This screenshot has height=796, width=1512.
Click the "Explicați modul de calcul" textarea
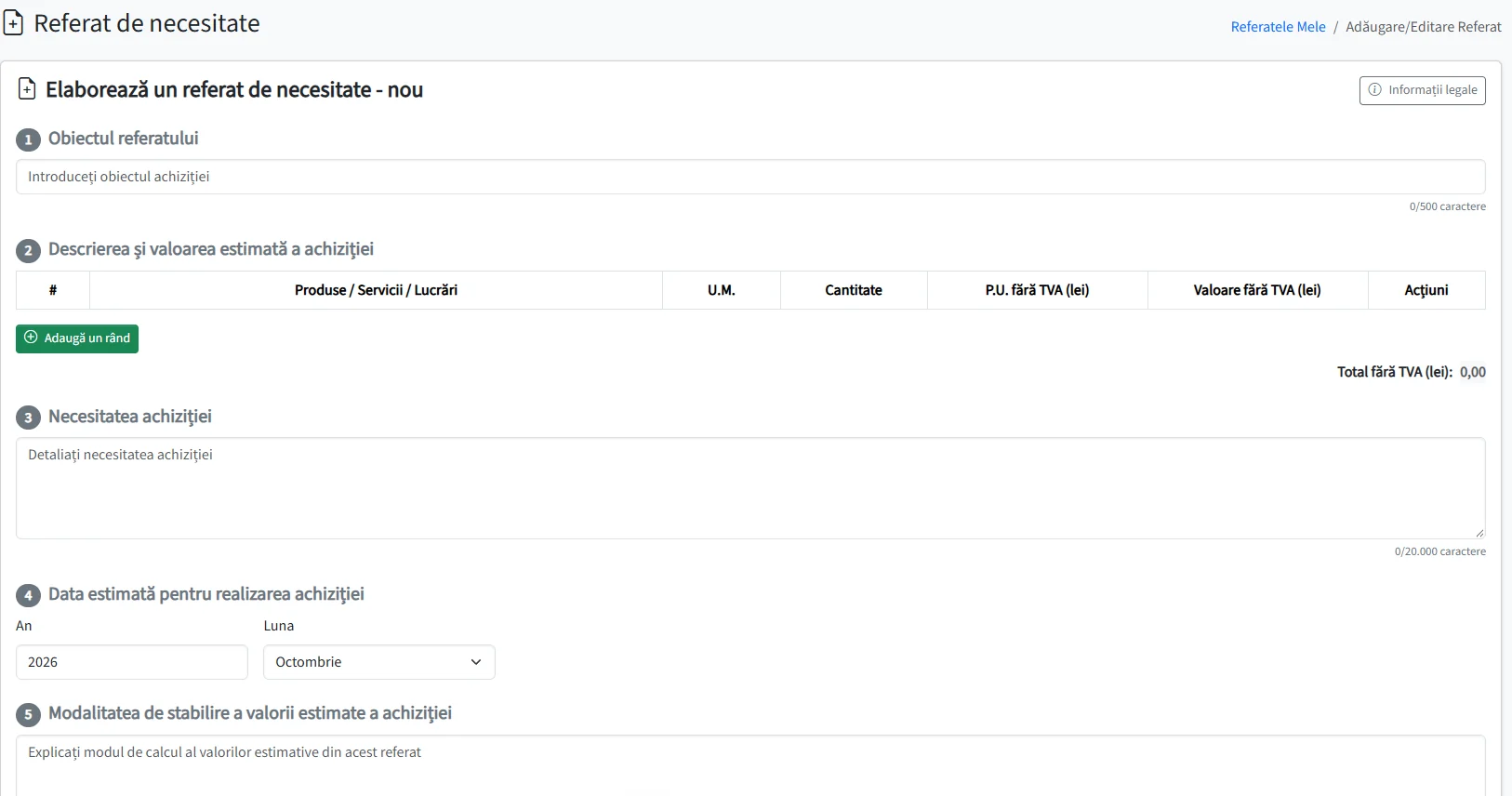tap(750, 765)
